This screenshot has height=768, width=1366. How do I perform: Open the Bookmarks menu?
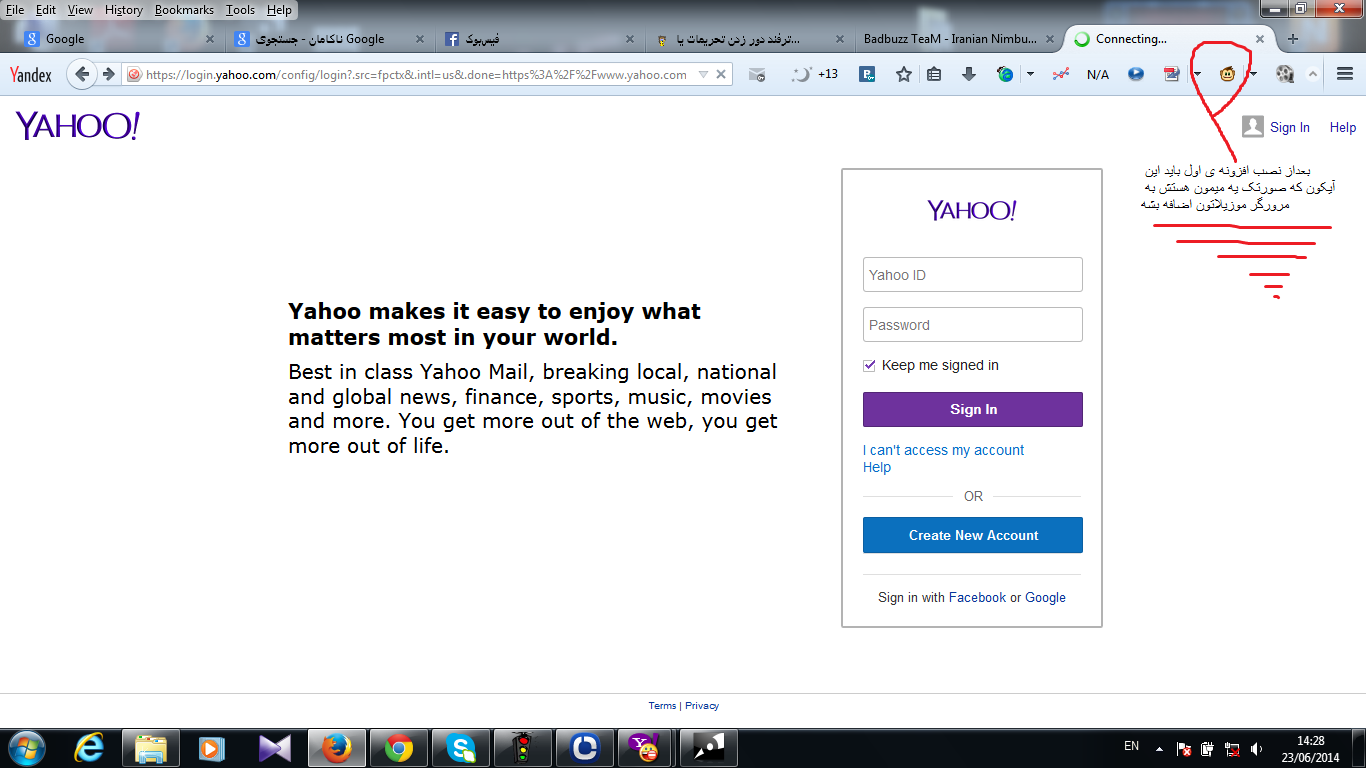[x=184, y=10]
